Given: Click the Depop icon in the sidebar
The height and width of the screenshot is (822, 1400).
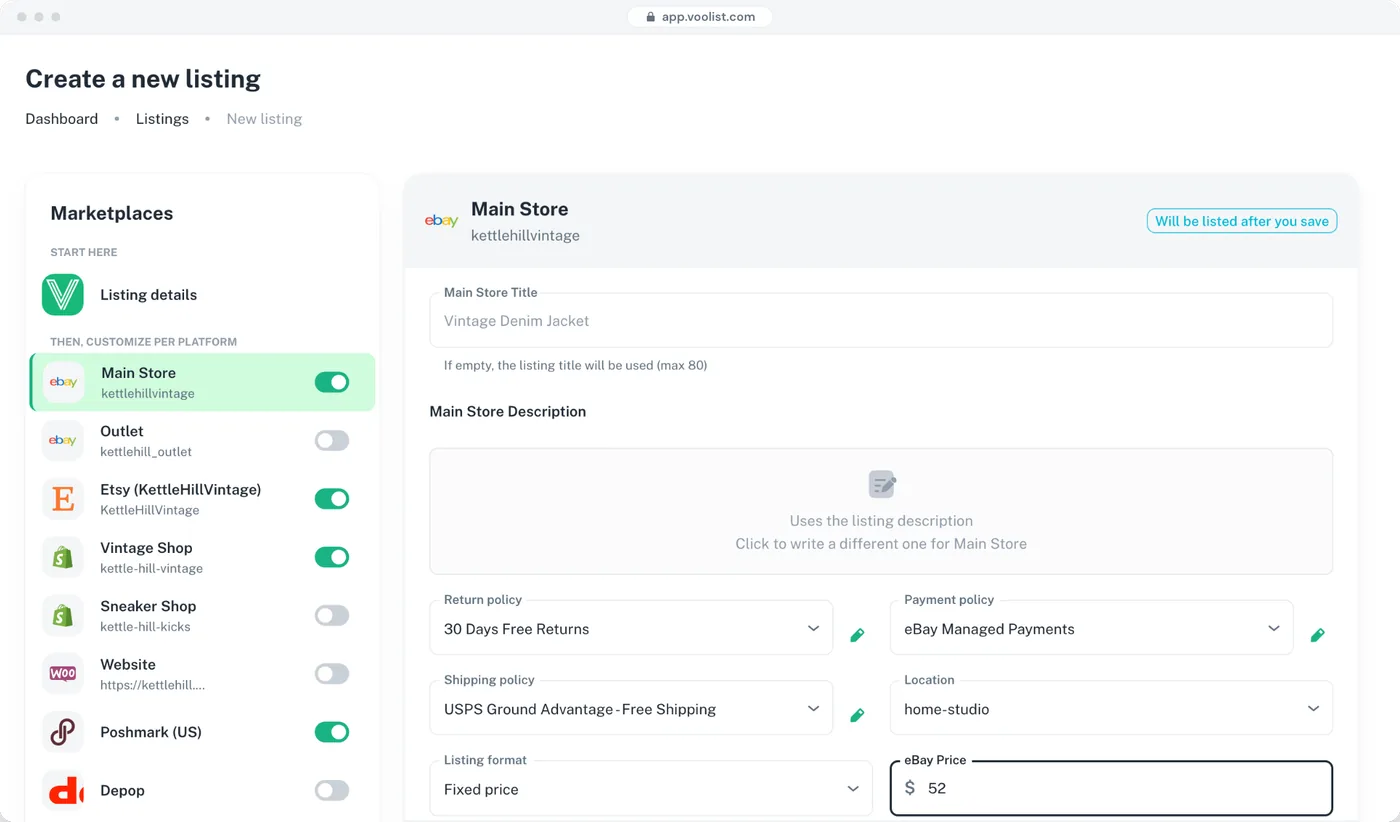Looking at the screenshot, I should [63, 791].
